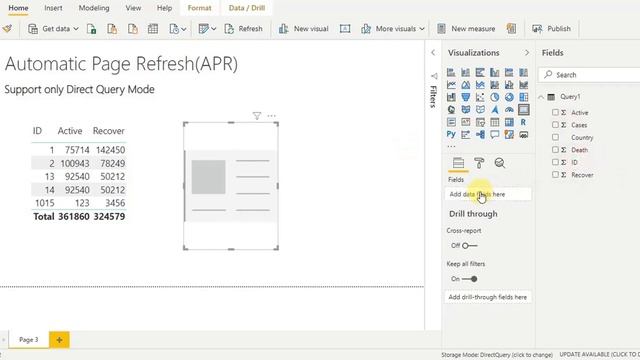Select the R script visual

[524, 122]
